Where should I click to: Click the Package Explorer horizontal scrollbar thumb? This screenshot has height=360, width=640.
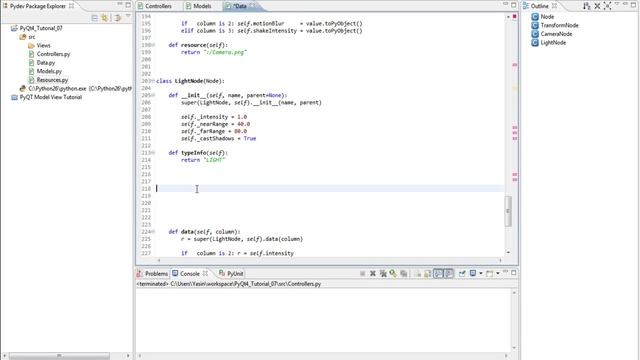click(x=59, y=356)
